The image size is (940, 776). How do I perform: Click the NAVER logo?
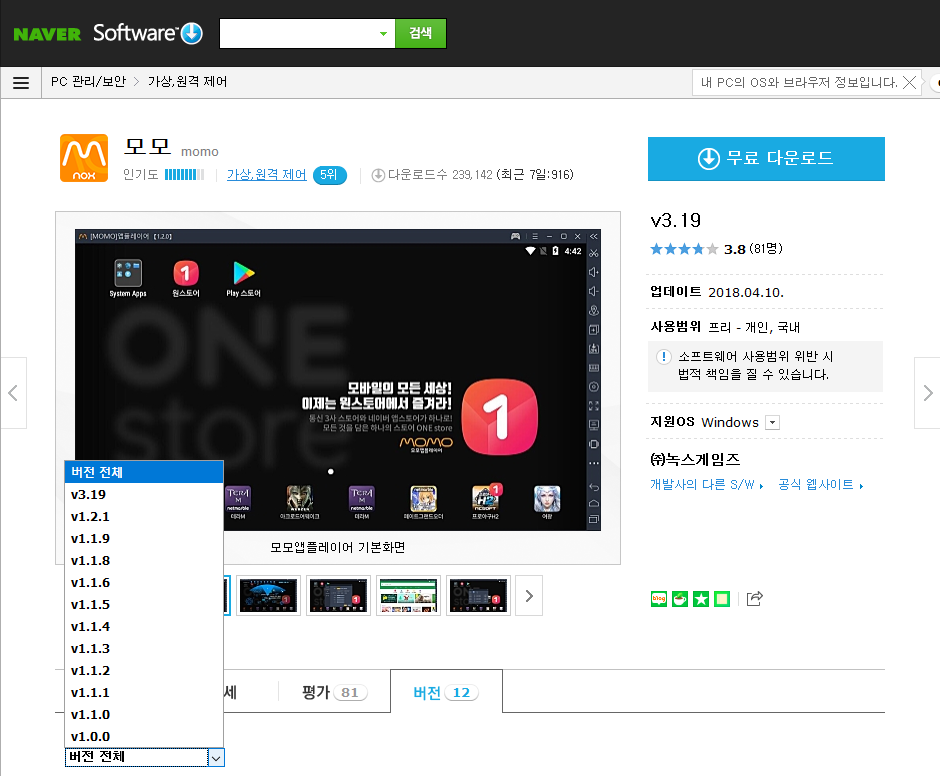[x=47, y=35]
